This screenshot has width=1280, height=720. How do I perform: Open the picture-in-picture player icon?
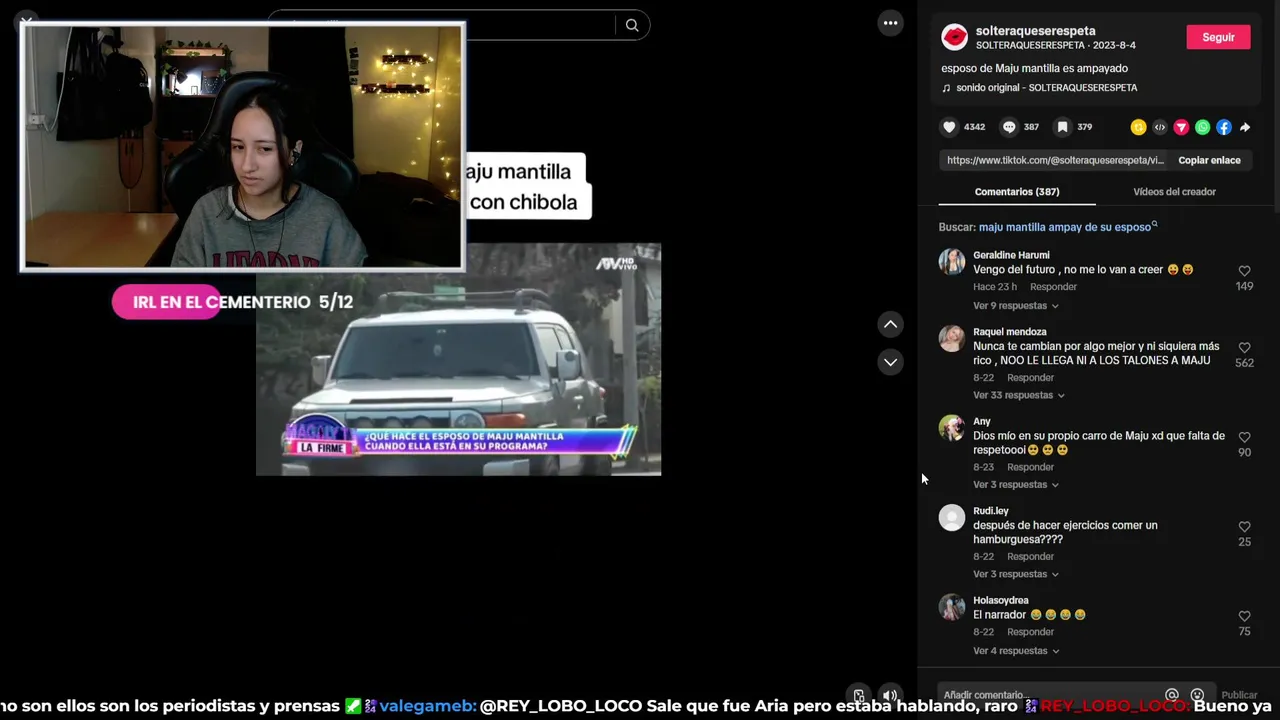point(858,695)
